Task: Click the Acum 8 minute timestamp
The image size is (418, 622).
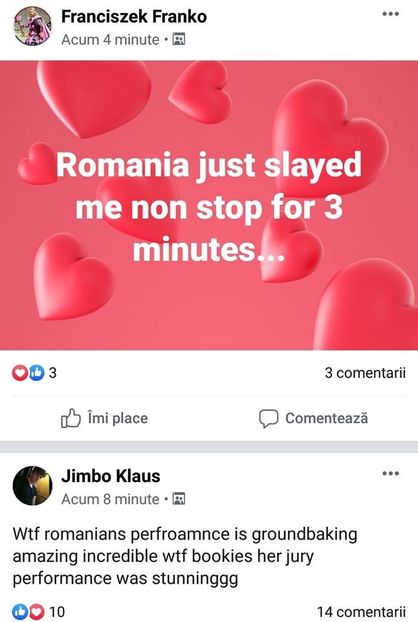Action: coord(110,499)
